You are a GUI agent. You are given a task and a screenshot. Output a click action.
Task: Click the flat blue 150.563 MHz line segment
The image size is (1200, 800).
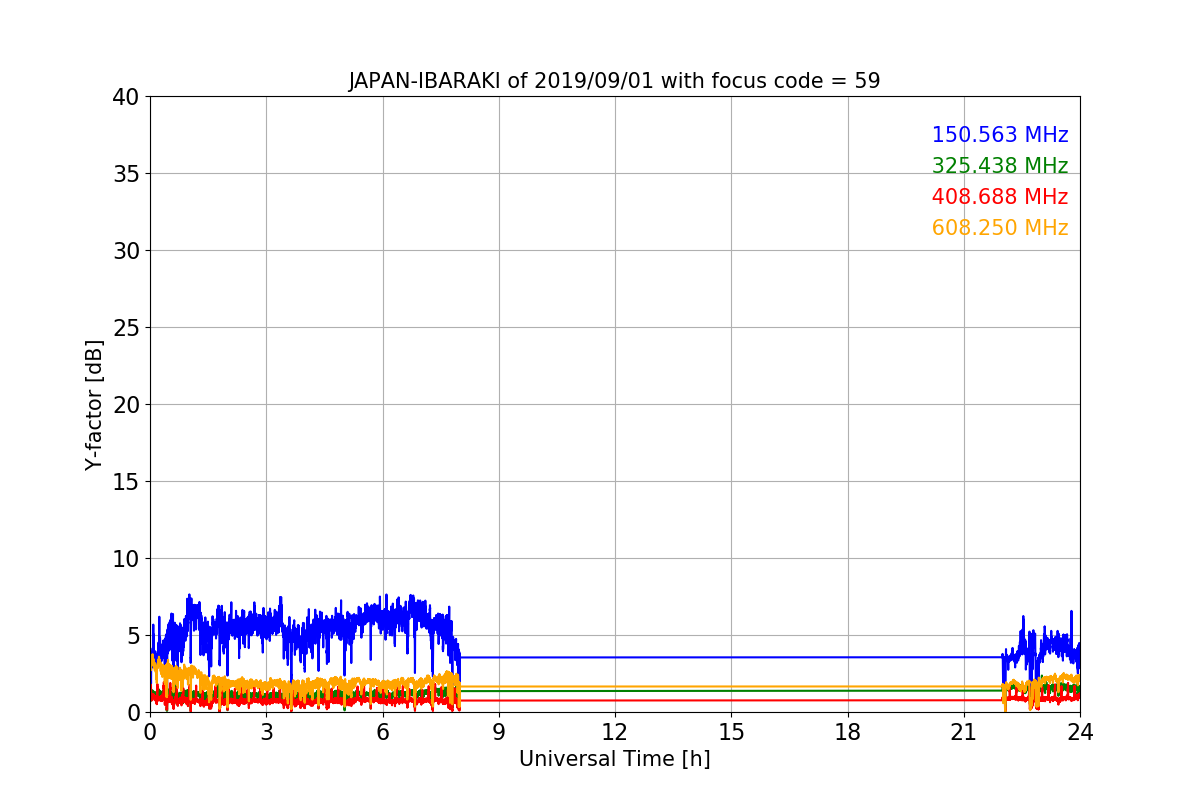click(731, 657)
